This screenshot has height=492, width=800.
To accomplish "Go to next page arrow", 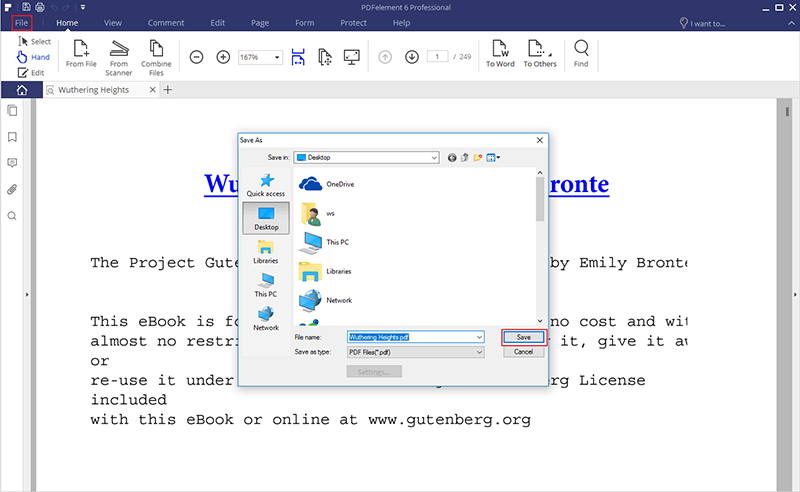I will click(x=412, y=57).
